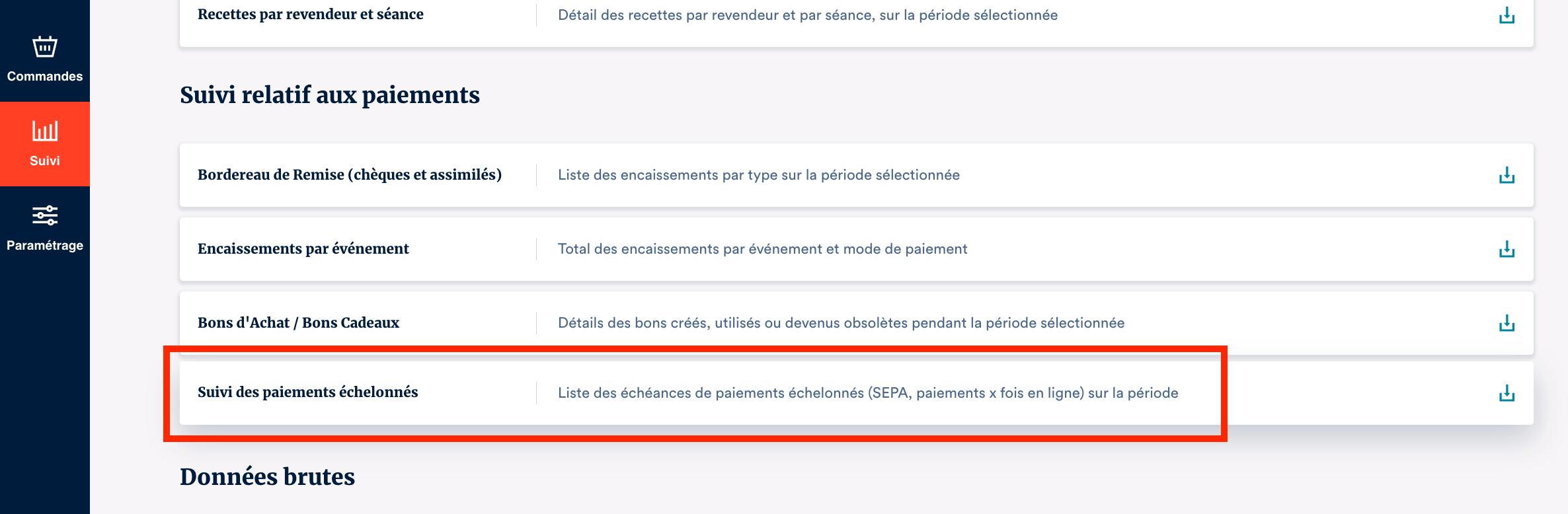
Task: Click the Suivi bar chart icon
Action: point(45,131)
